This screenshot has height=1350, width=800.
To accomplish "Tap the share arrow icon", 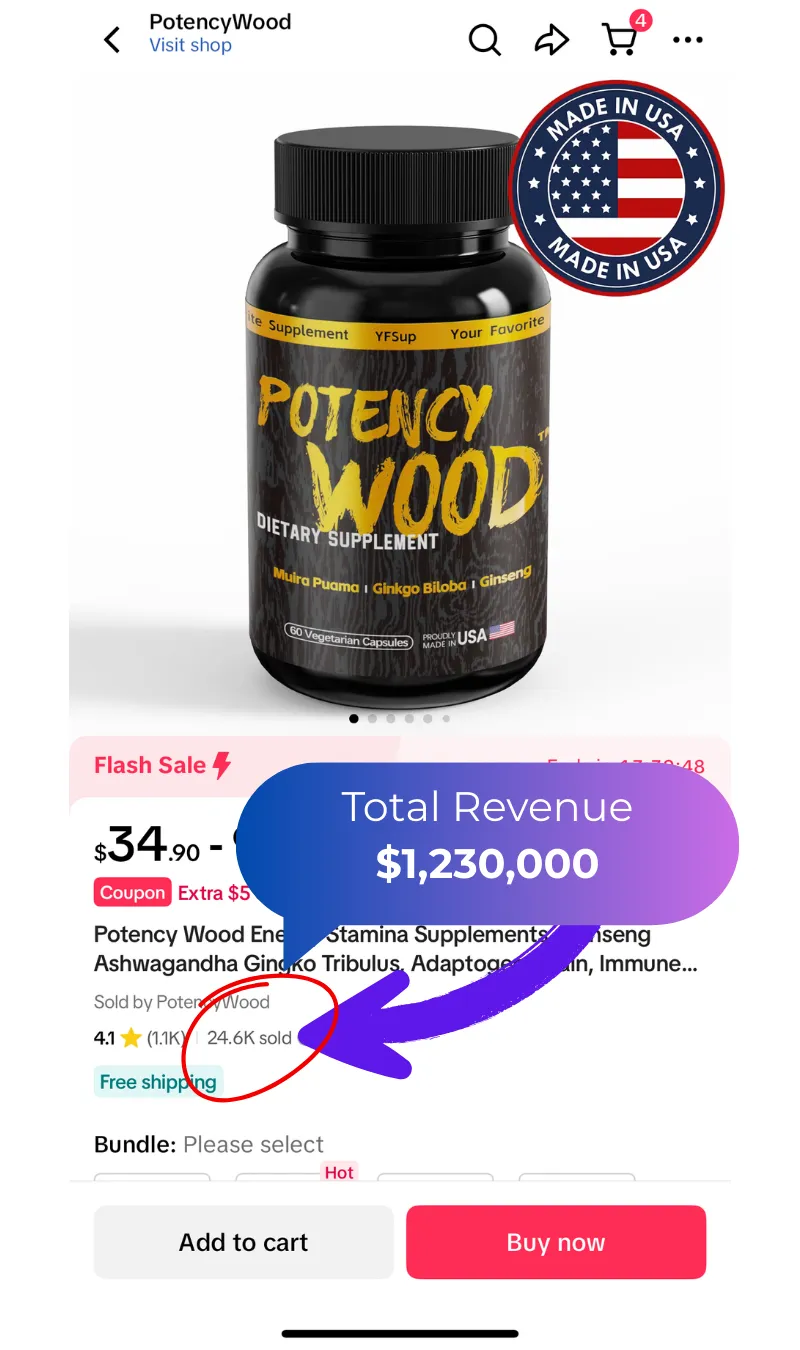I will [x=551, y=40].
